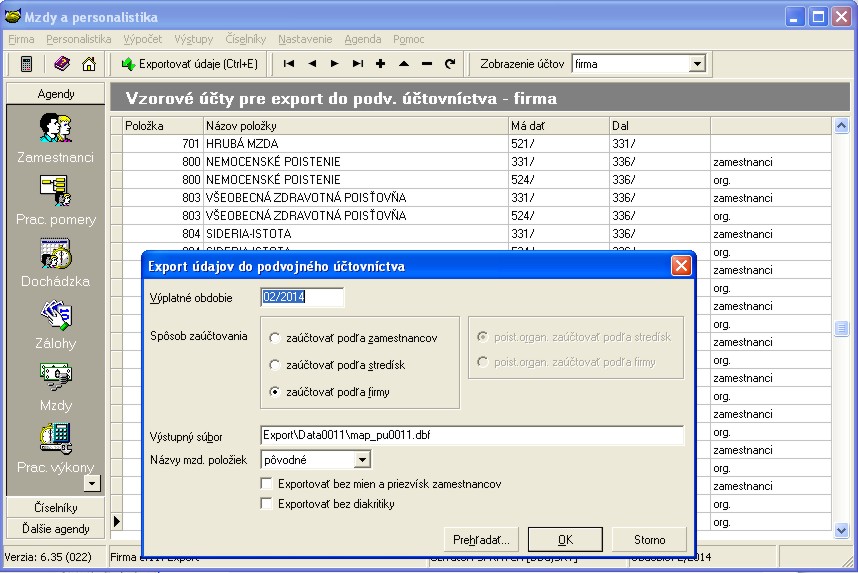Open the Personalistika menu

(79, 39)
